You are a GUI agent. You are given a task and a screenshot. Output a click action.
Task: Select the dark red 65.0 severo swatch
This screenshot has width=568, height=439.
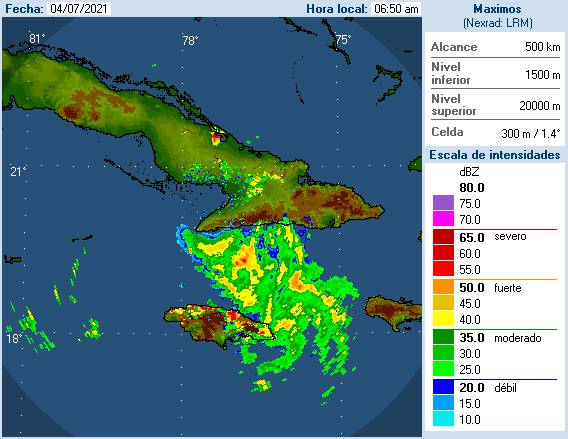[443, 237]
